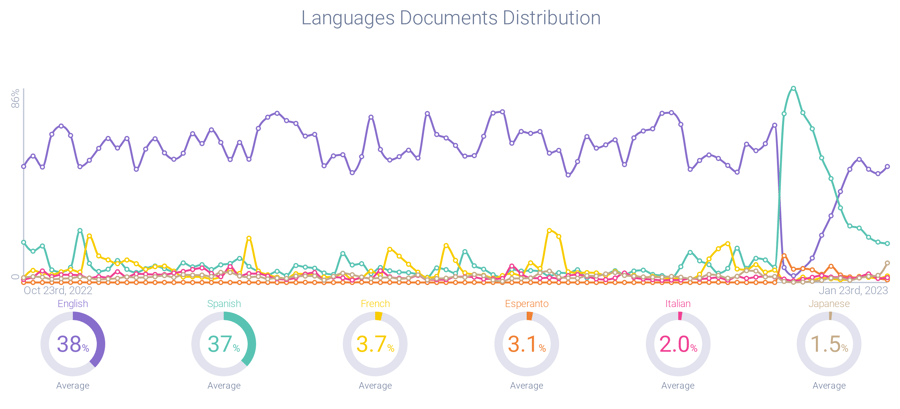This screenshot has width=900, height=409.
Task: Select the Esperanto 3.1% donut gauge
Action: click(x=526, y=345)
